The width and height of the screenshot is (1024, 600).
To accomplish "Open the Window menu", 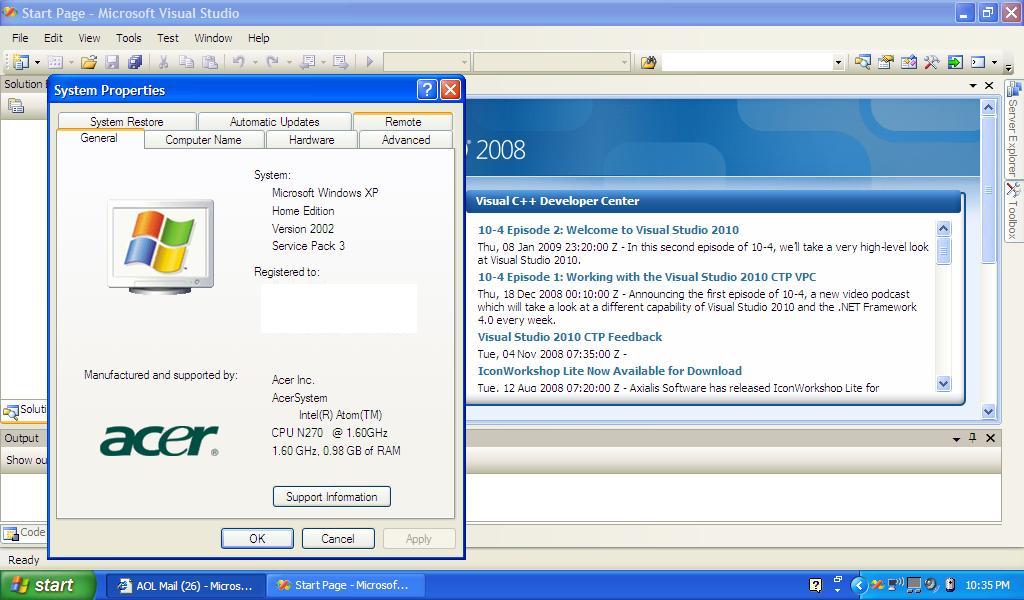I will pos(213,38).
